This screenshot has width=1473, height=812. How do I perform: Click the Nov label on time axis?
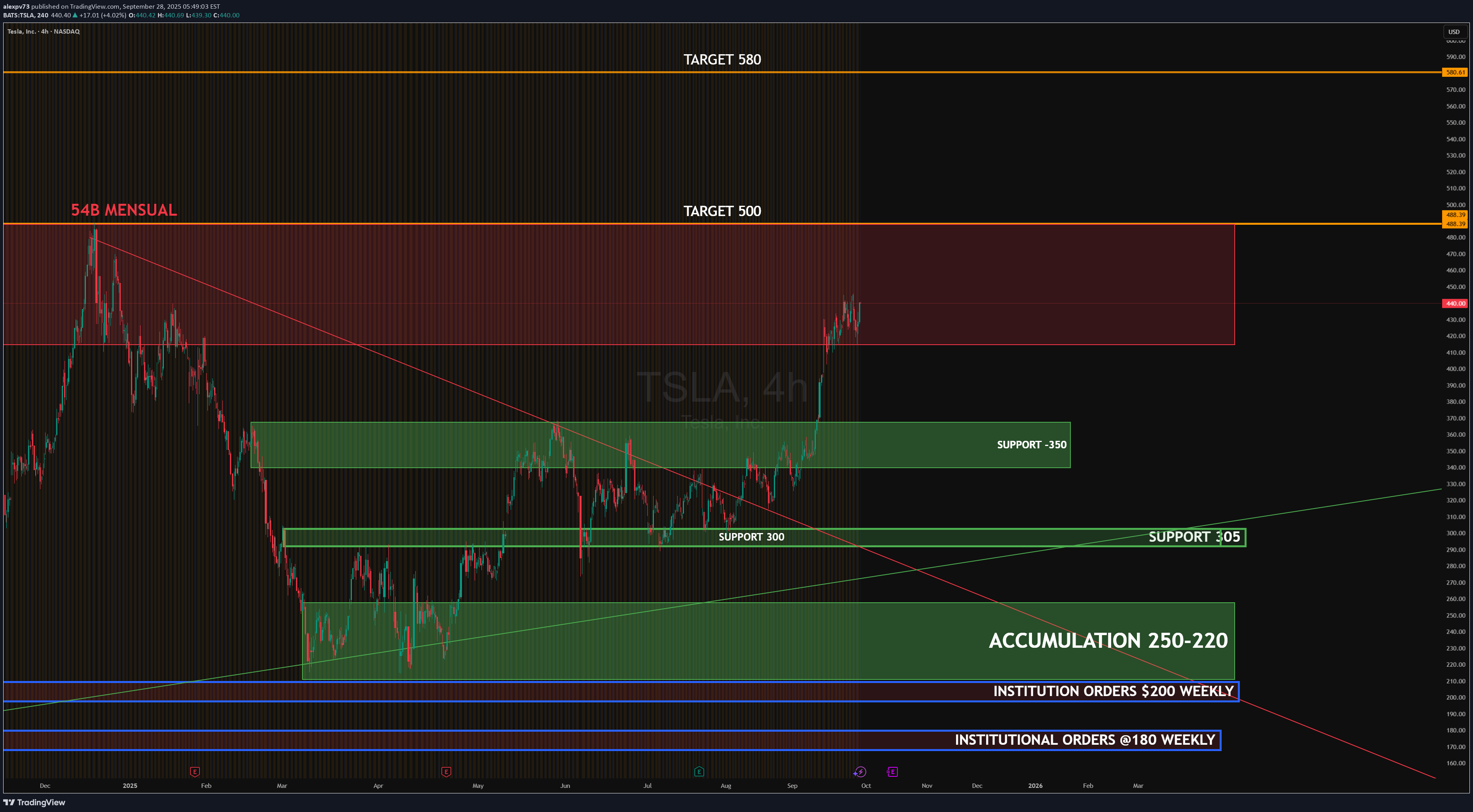click(x=927, y=786)
